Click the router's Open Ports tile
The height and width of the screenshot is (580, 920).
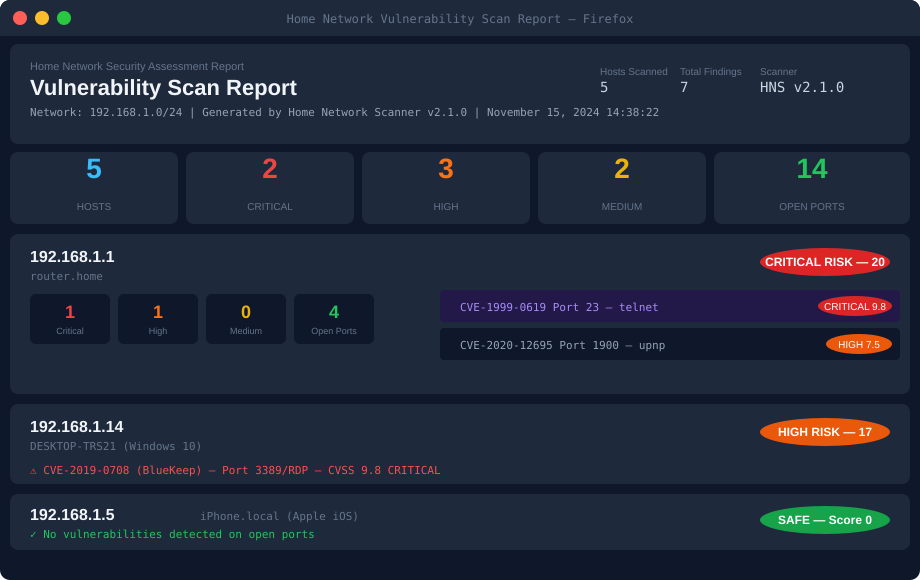(x=334, y=319)
